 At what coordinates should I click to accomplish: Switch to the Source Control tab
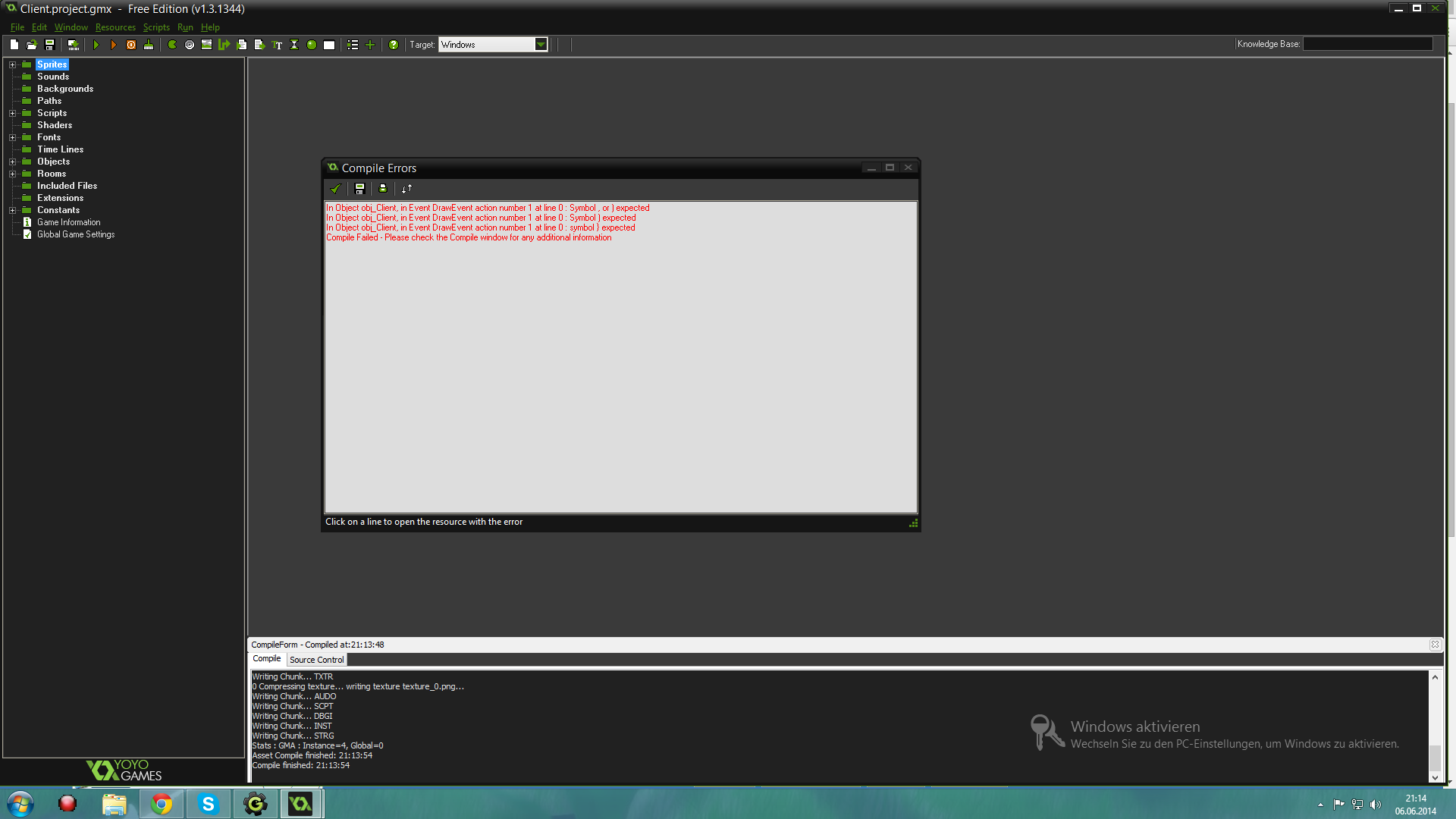click(x=316, y=660)
